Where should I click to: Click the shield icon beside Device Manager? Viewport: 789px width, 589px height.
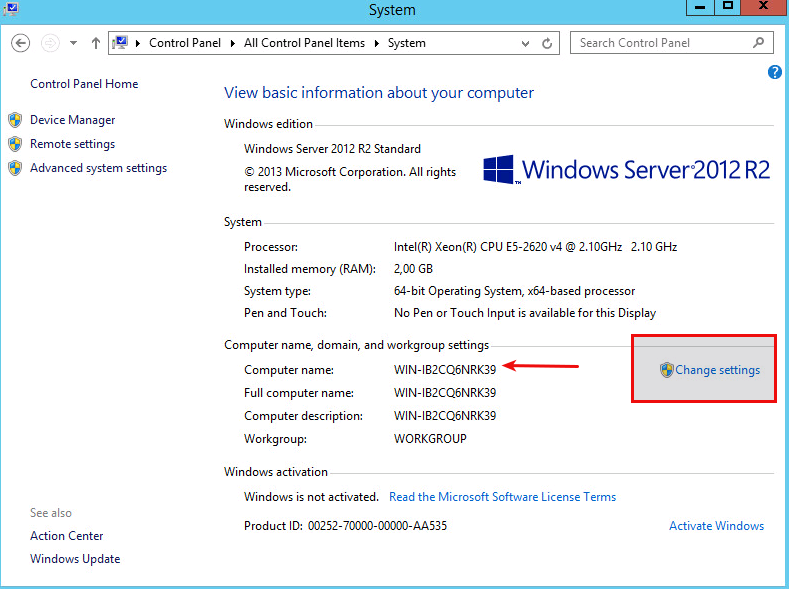(15, 120)
